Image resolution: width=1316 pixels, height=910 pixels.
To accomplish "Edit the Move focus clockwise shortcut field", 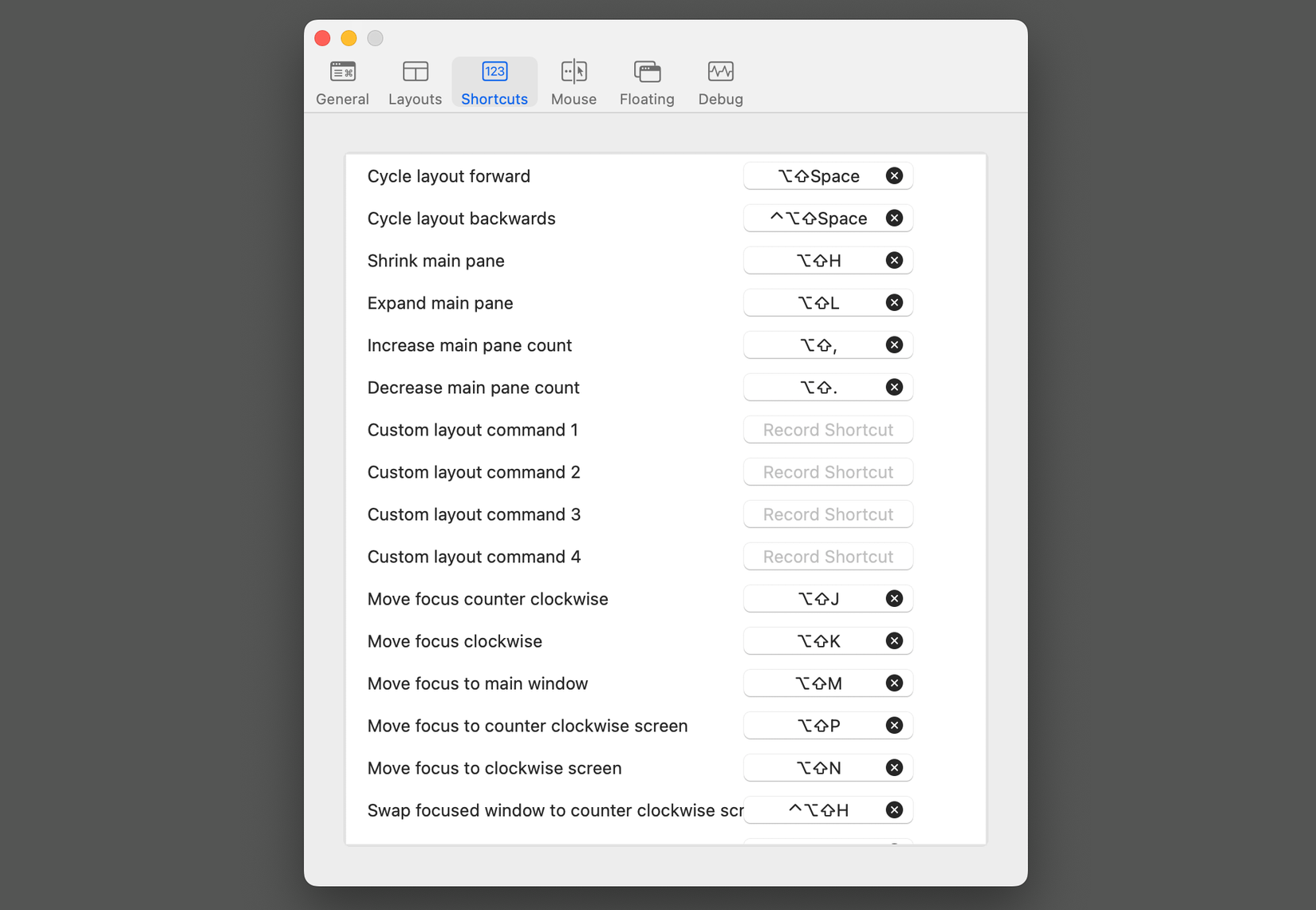I will [x=818, y=641].
